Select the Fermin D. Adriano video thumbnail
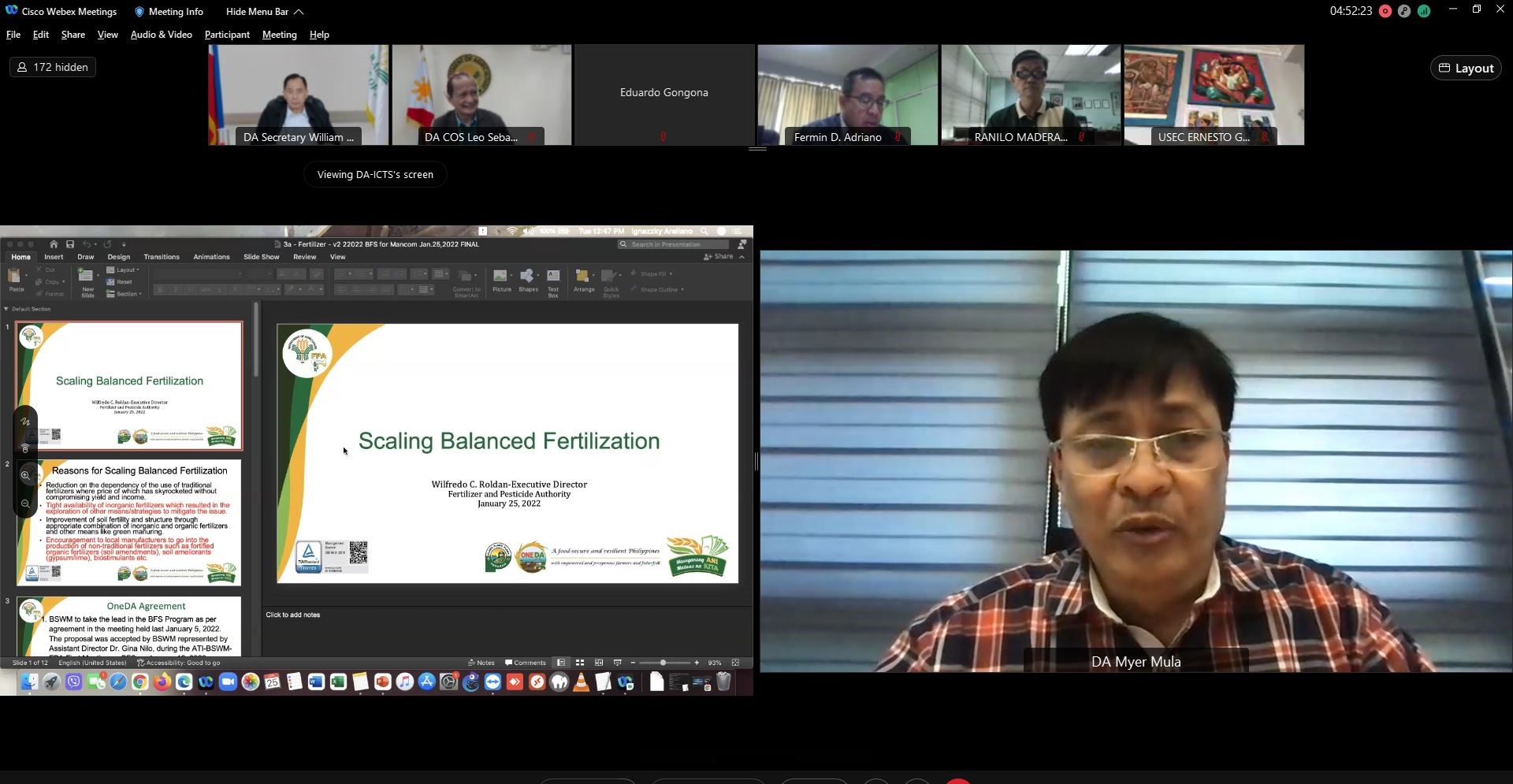The image size is (1513, 784). tap(847, 95)
